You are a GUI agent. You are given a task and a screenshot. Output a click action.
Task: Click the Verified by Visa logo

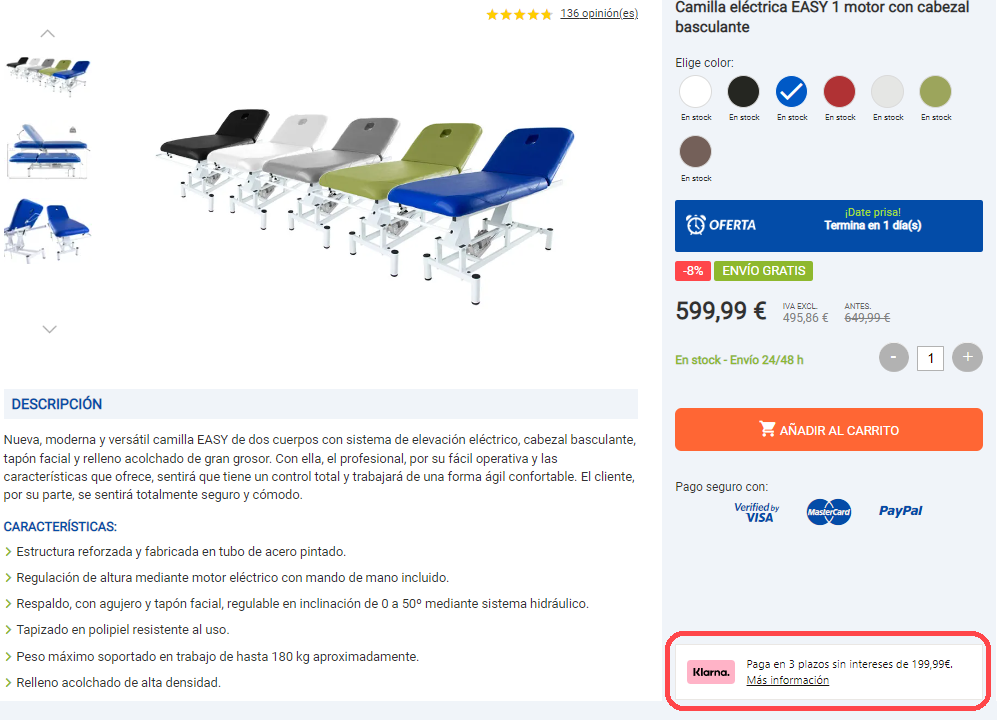pos(757,512)
